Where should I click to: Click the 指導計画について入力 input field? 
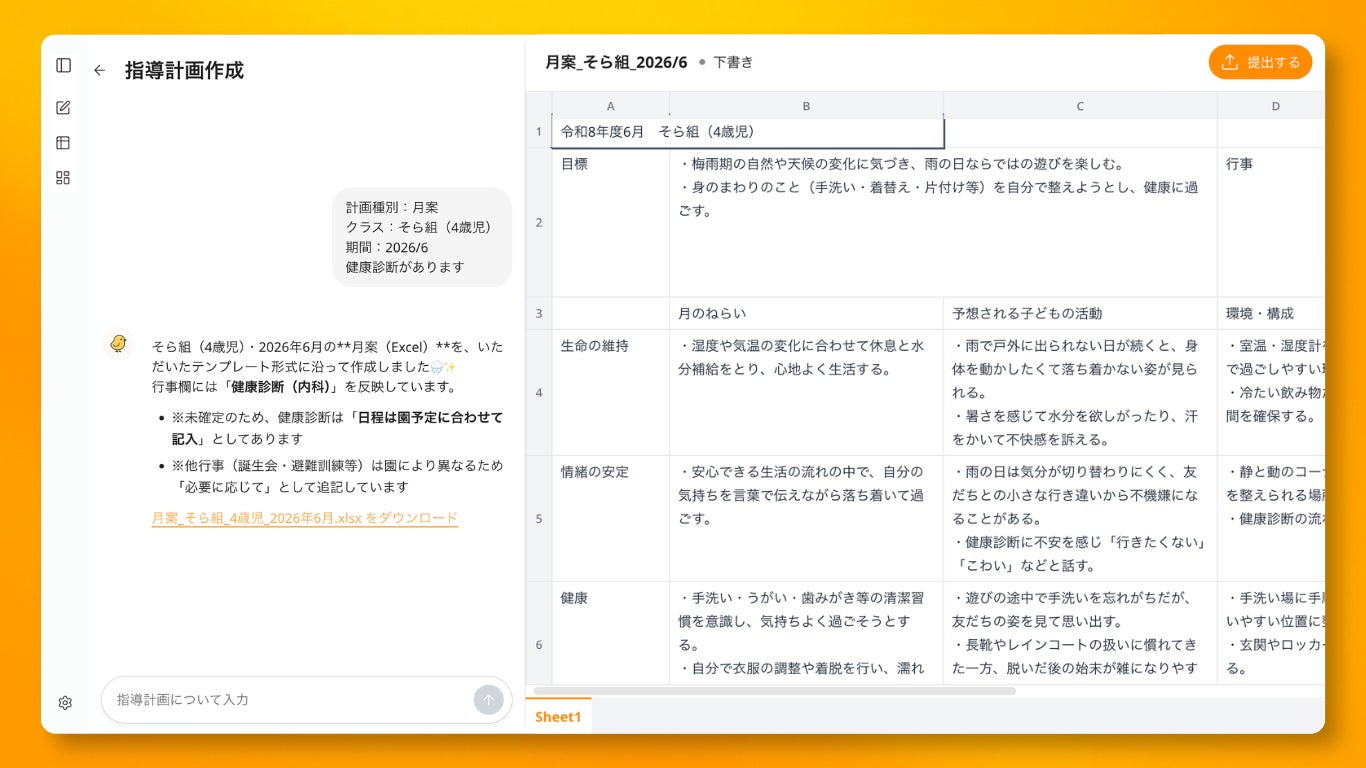(x=290, y=700)
